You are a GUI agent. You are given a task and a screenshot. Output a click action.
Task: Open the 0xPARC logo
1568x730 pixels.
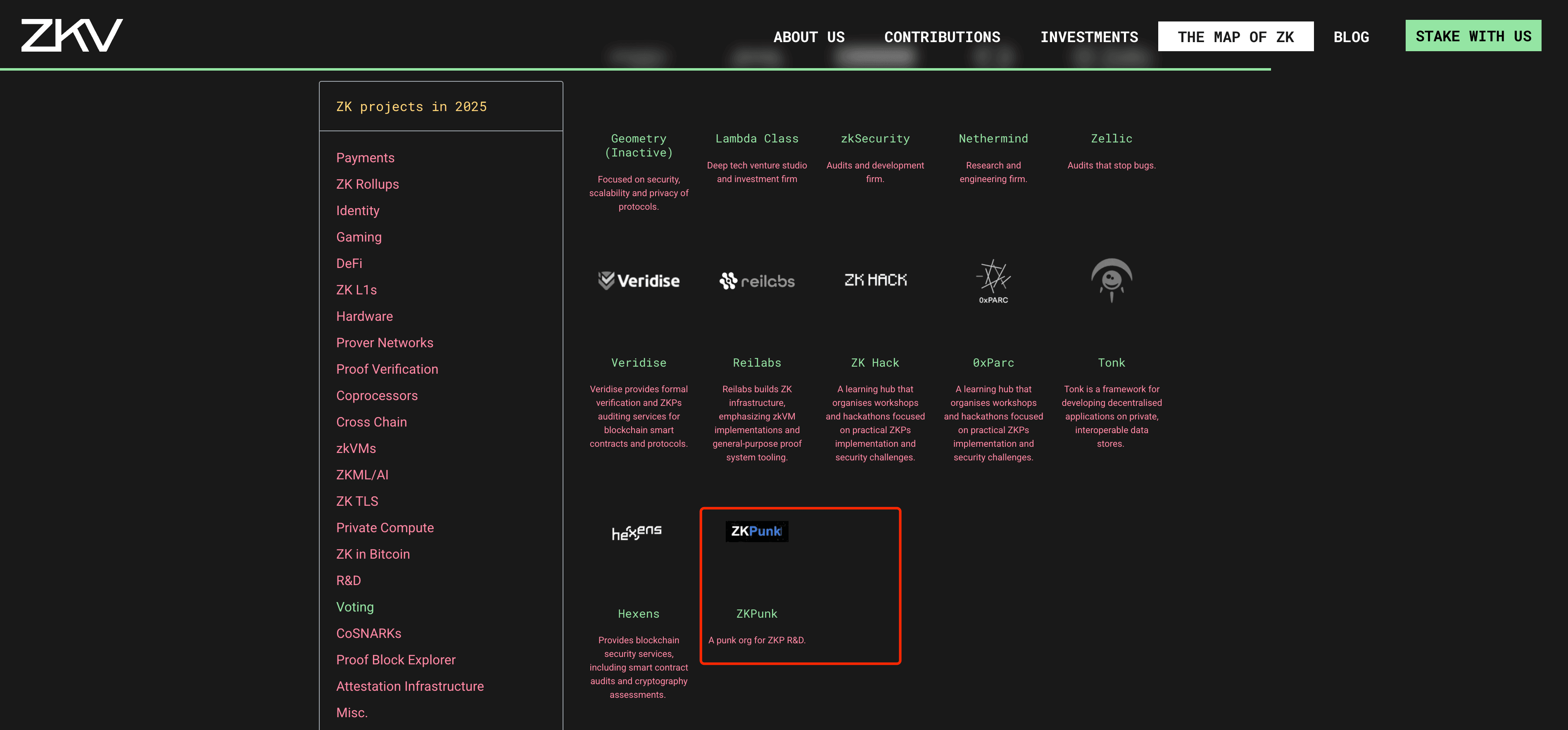pos(993,282)
